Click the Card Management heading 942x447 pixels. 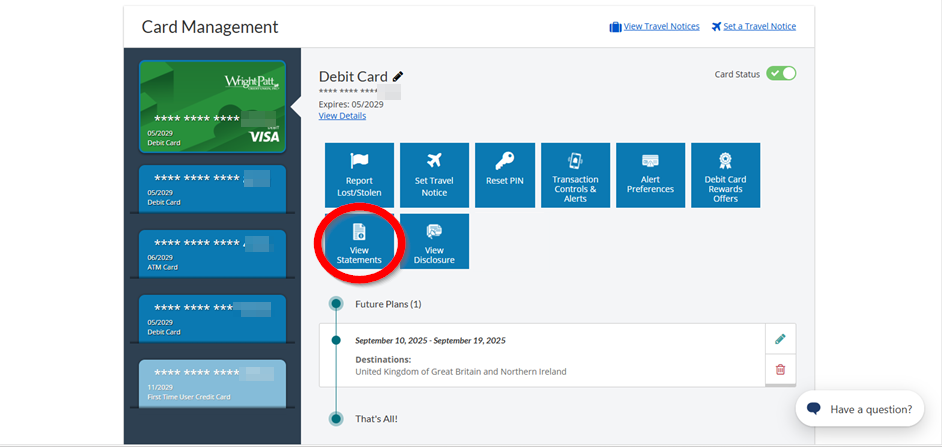click(x=210, y=27)
